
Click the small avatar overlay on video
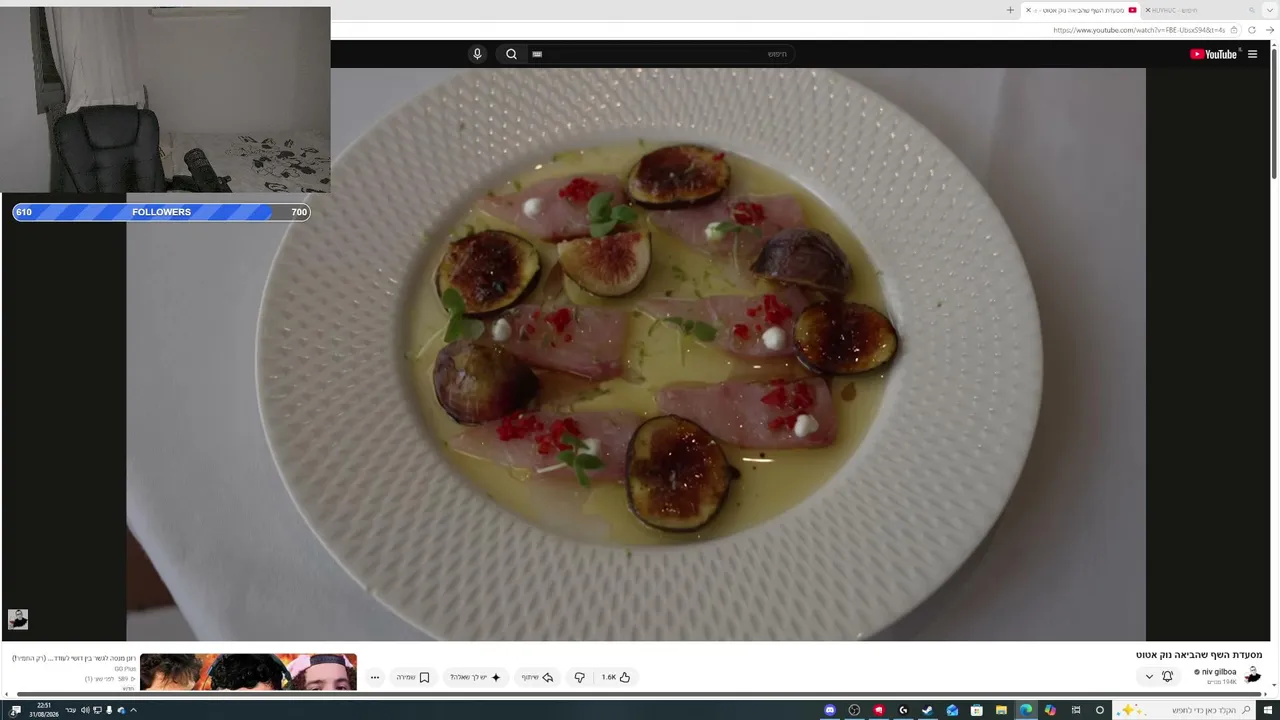18,619
